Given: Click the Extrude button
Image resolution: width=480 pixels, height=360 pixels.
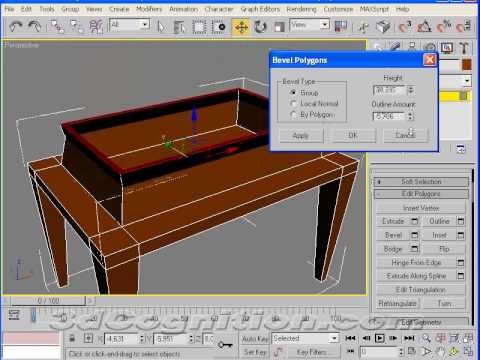Looking at the screenshot, I should click(393, 221).
